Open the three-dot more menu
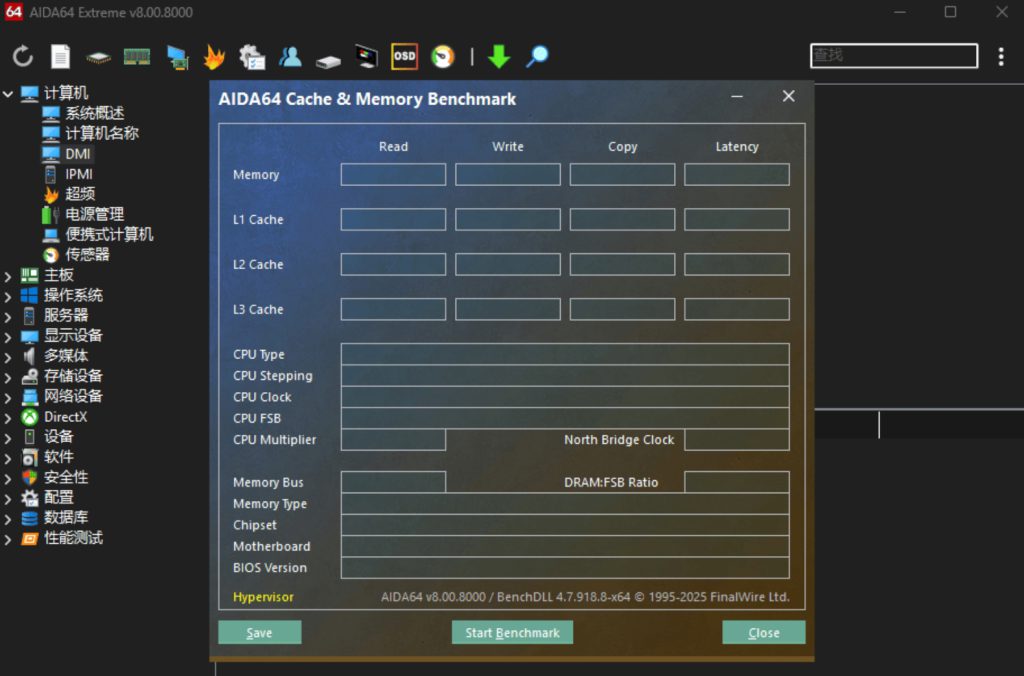The image size is (1024, 676). pos(1001,57)
